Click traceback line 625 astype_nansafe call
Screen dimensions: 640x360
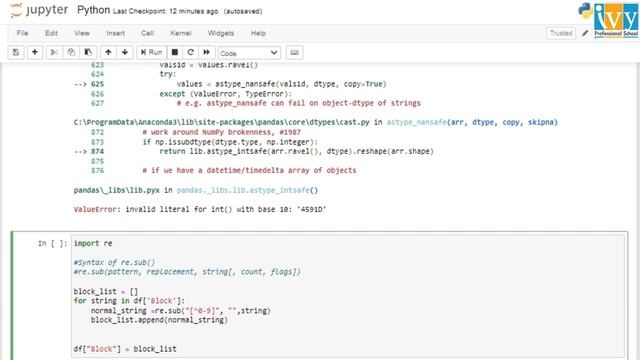click(281, 84)
